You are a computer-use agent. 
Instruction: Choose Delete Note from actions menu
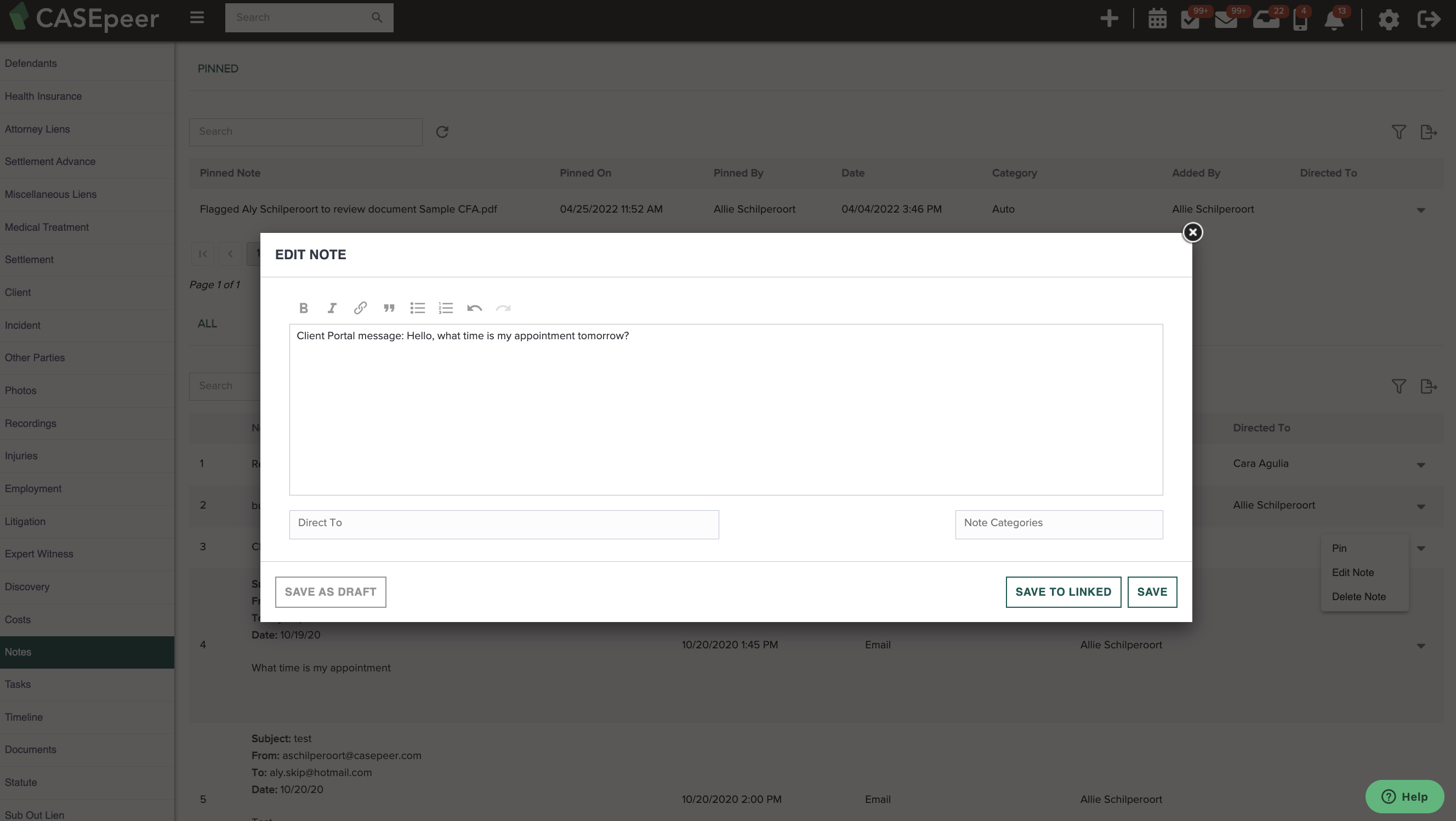point(1358,597)
